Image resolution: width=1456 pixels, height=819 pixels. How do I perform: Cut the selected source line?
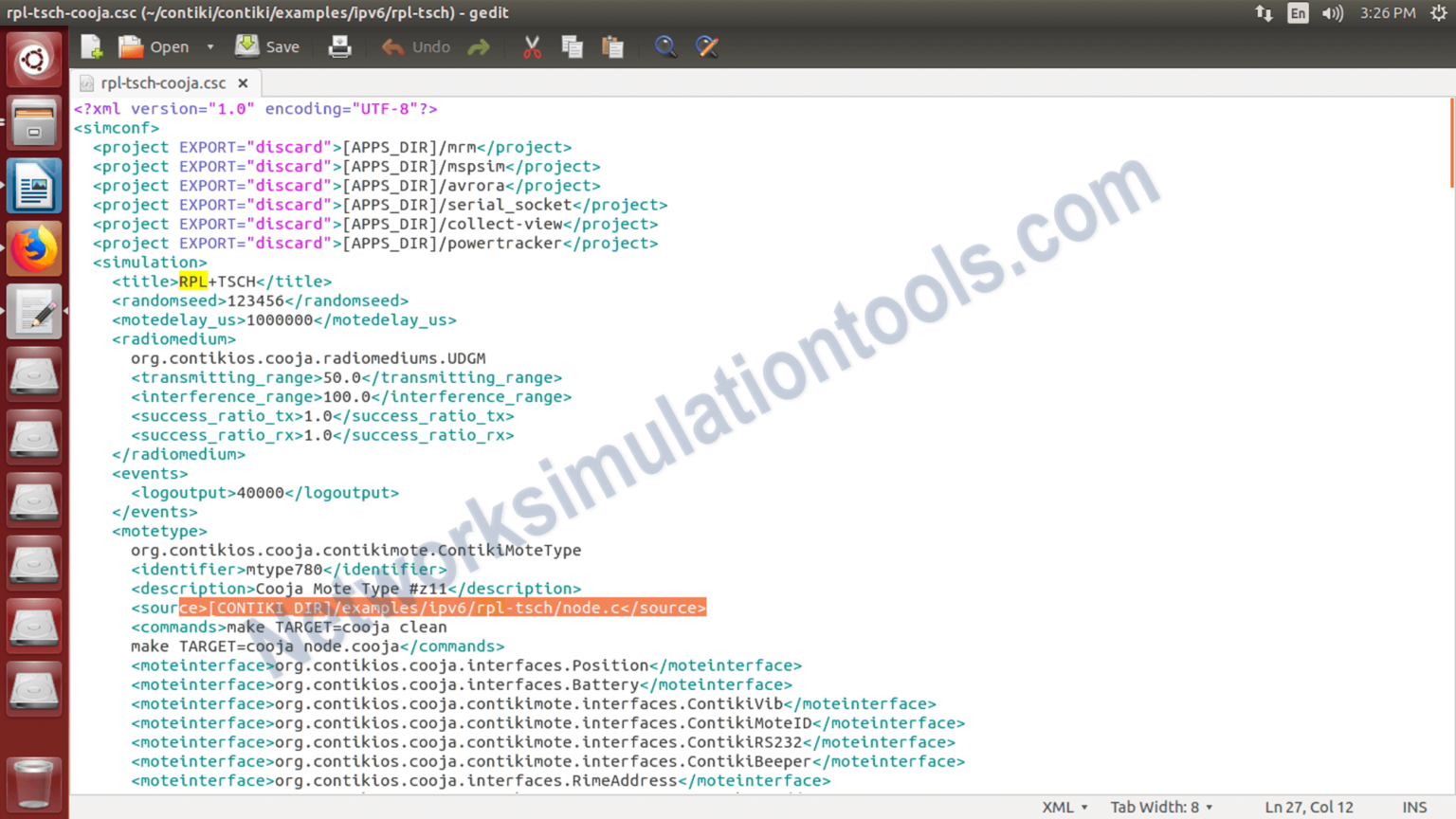532,46
